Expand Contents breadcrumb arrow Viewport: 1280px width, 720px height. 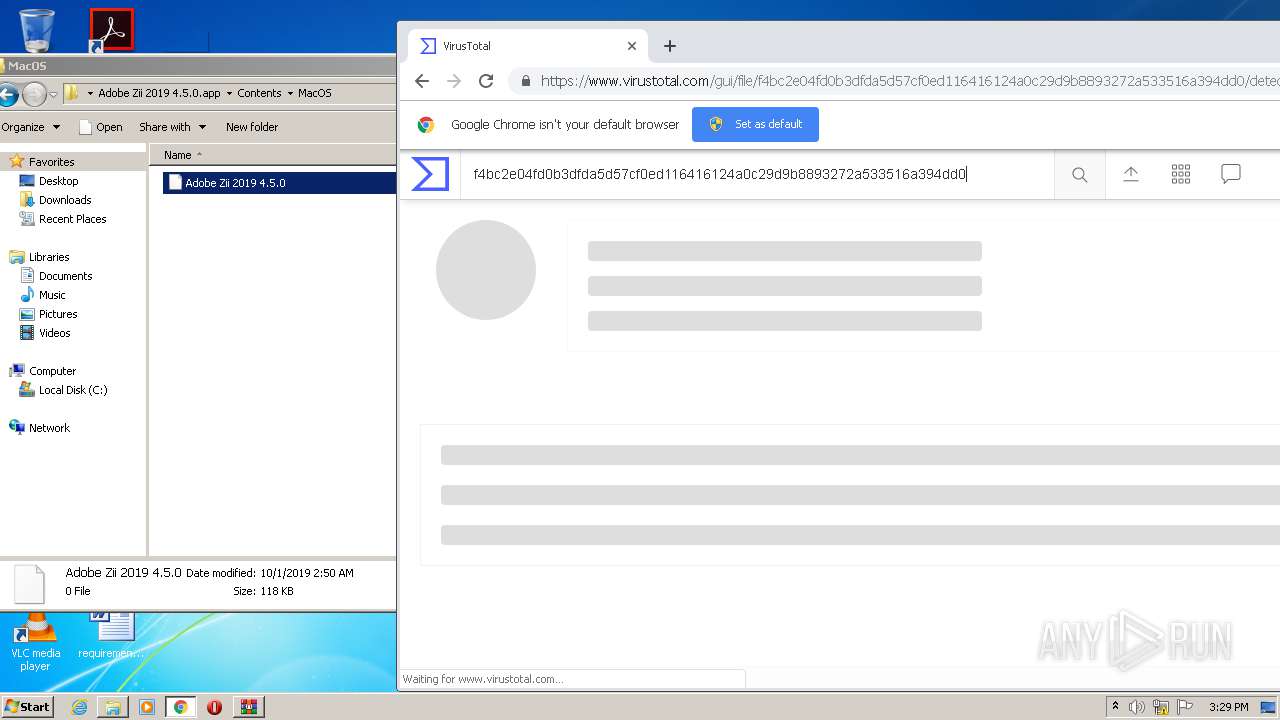(x=289, y=93)
